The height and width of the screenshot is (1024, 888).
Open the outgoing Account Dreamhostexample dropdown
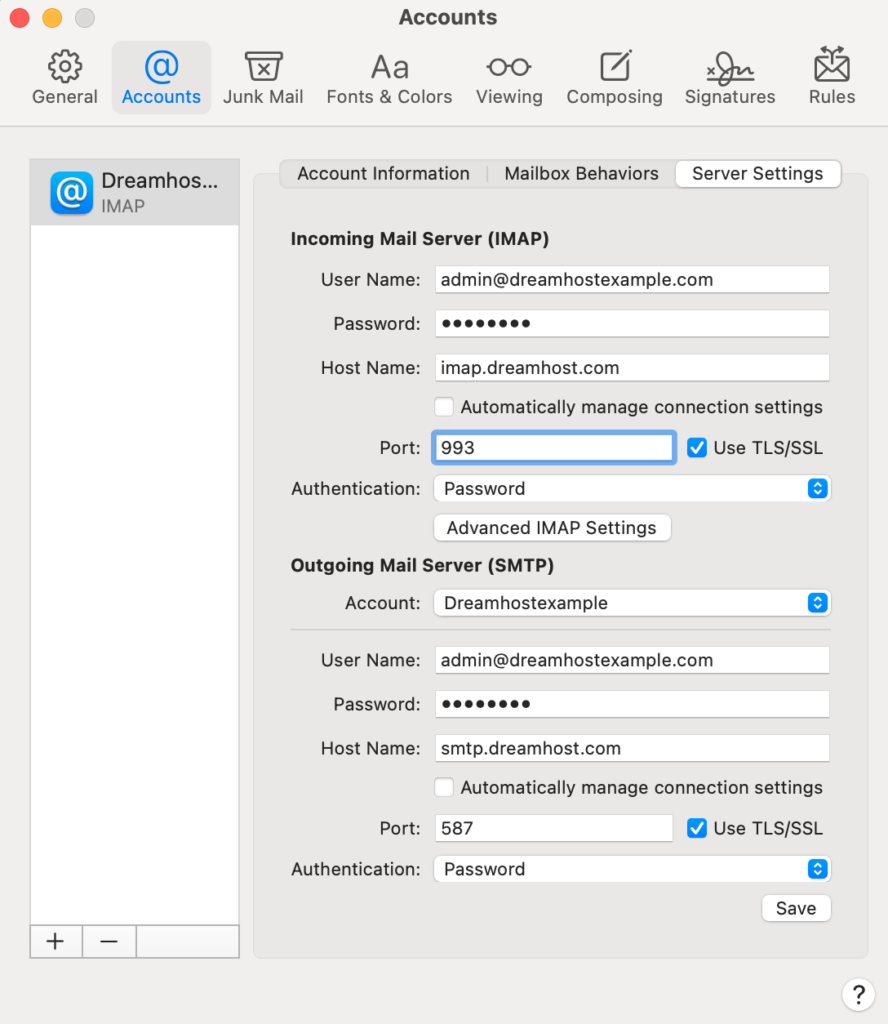point(631,603)
